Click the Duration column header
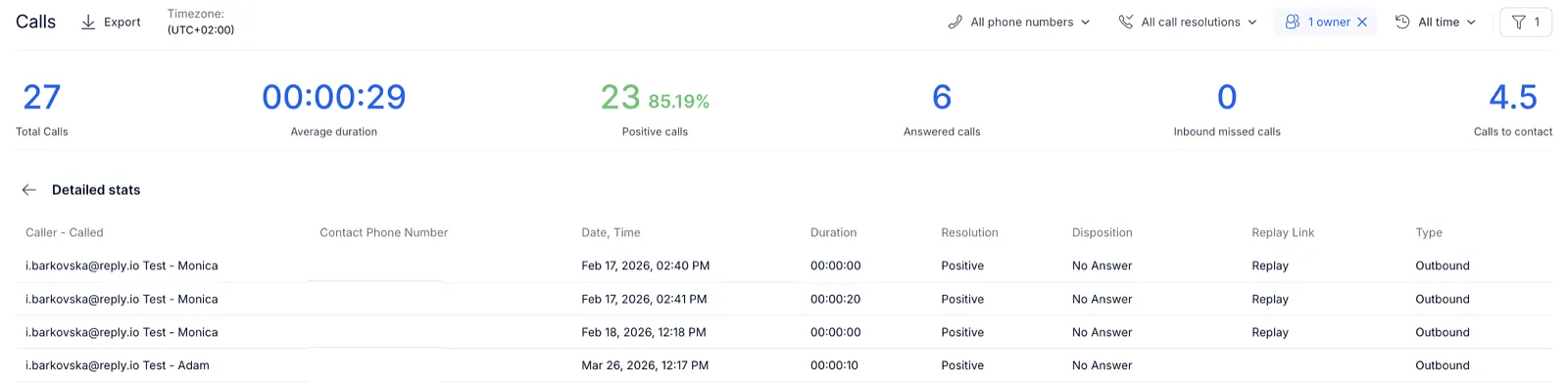Viewport: 1568px width, 383px height. [x=834, y=232]
